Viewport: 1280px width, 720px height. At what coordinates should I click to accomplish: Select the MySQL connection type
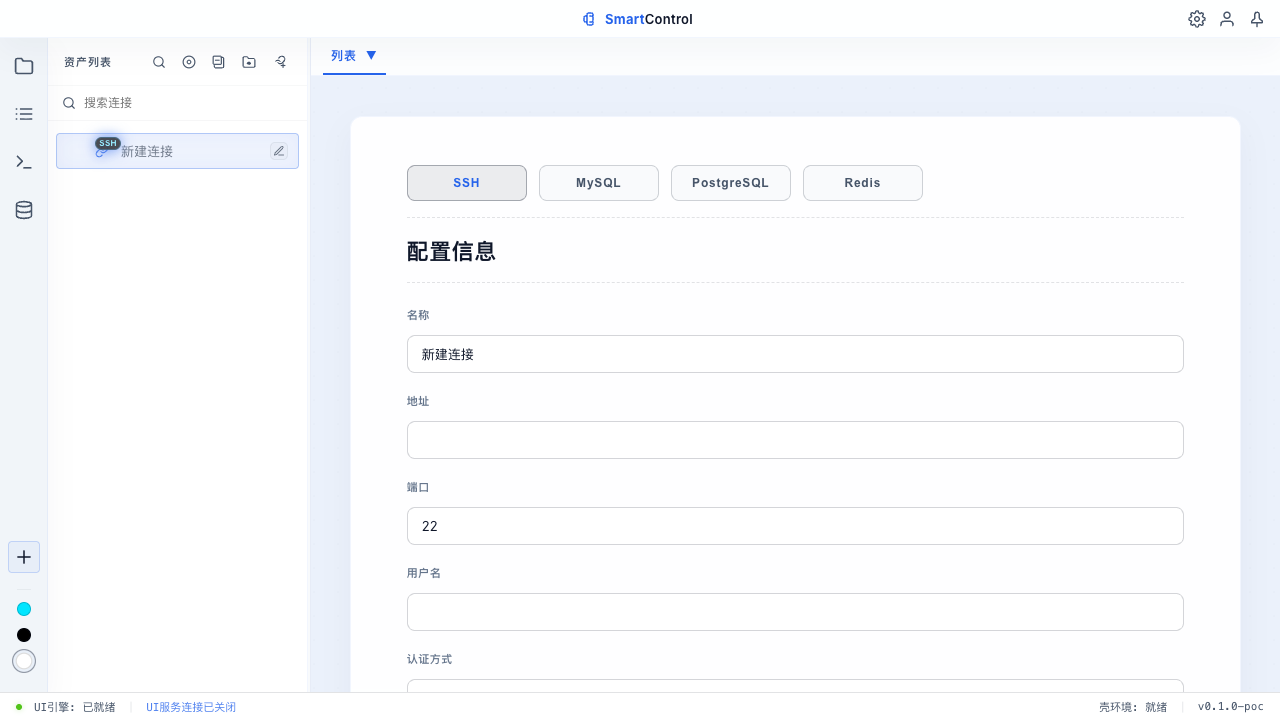599,183
